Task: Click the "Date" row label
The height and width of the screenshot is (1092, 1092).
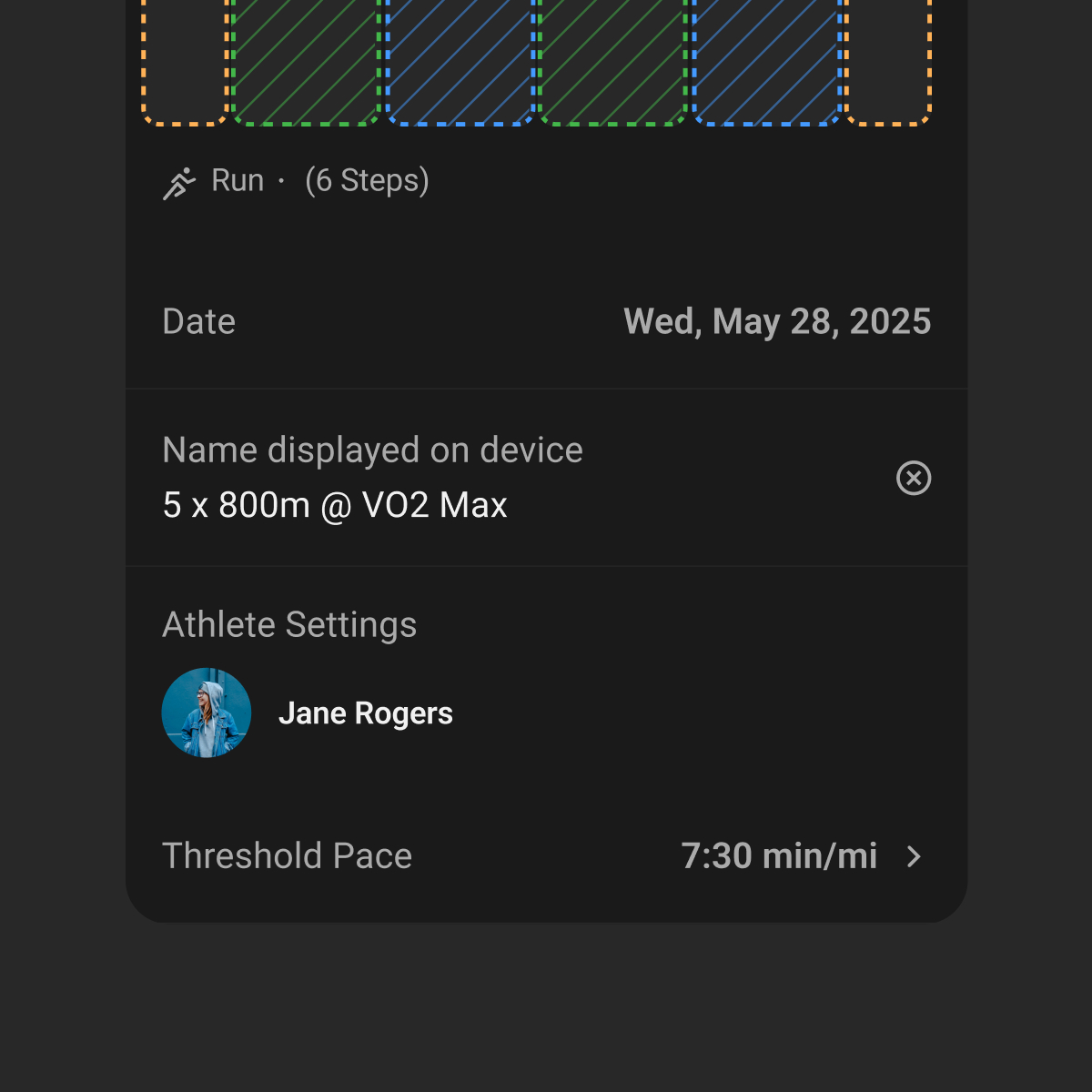Action: click(x=199, y=322)
